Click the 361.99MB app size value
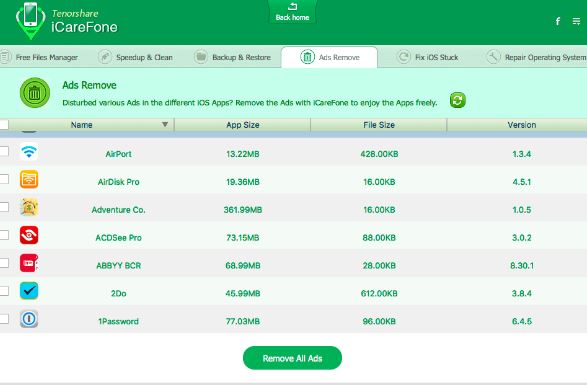 coord(243,210)
